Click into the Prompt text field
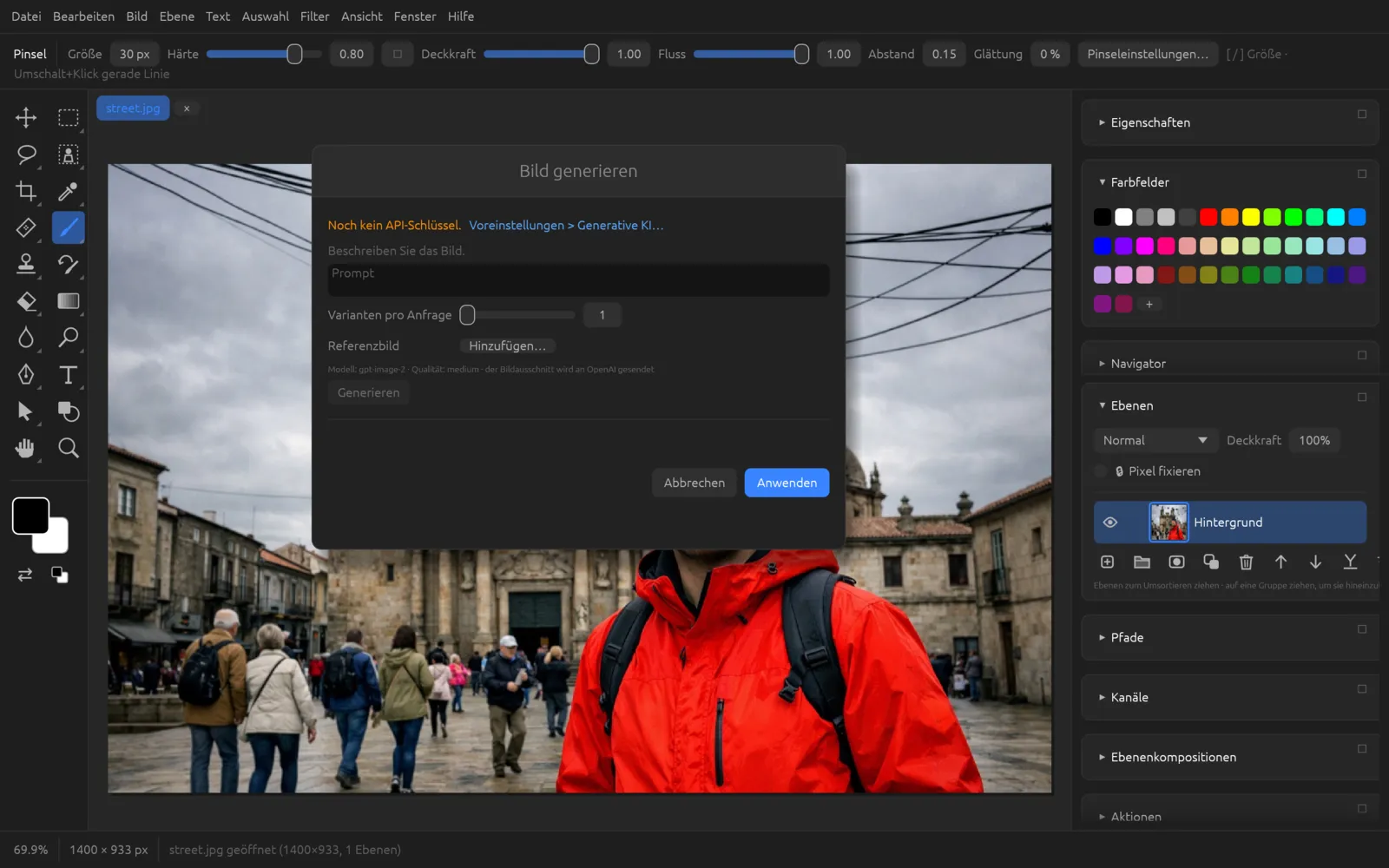This screenshot has width=1389, height=868. pyautogui.click(x=578, y=280)
